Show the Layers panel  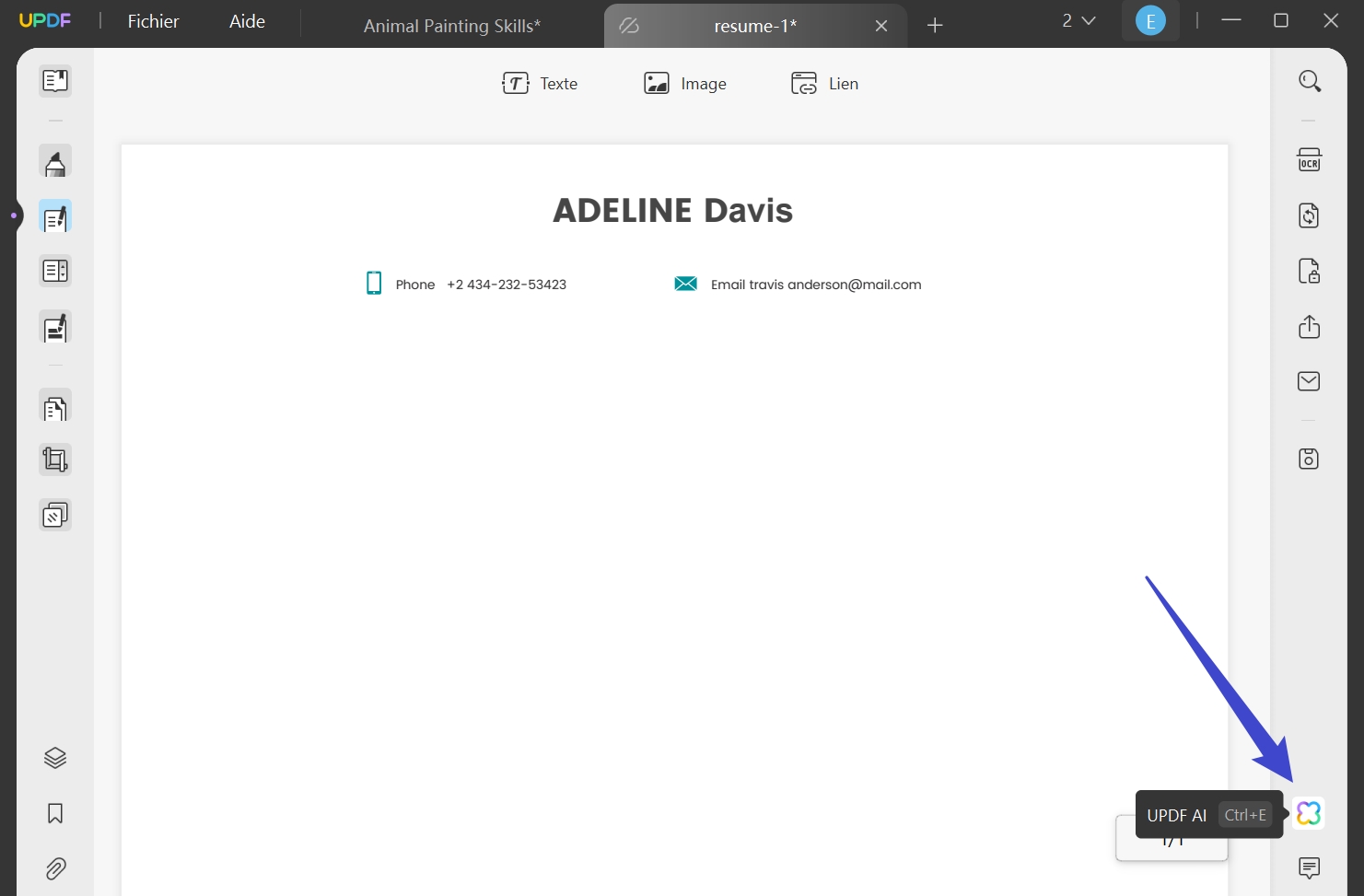click(x=55, y=758)
